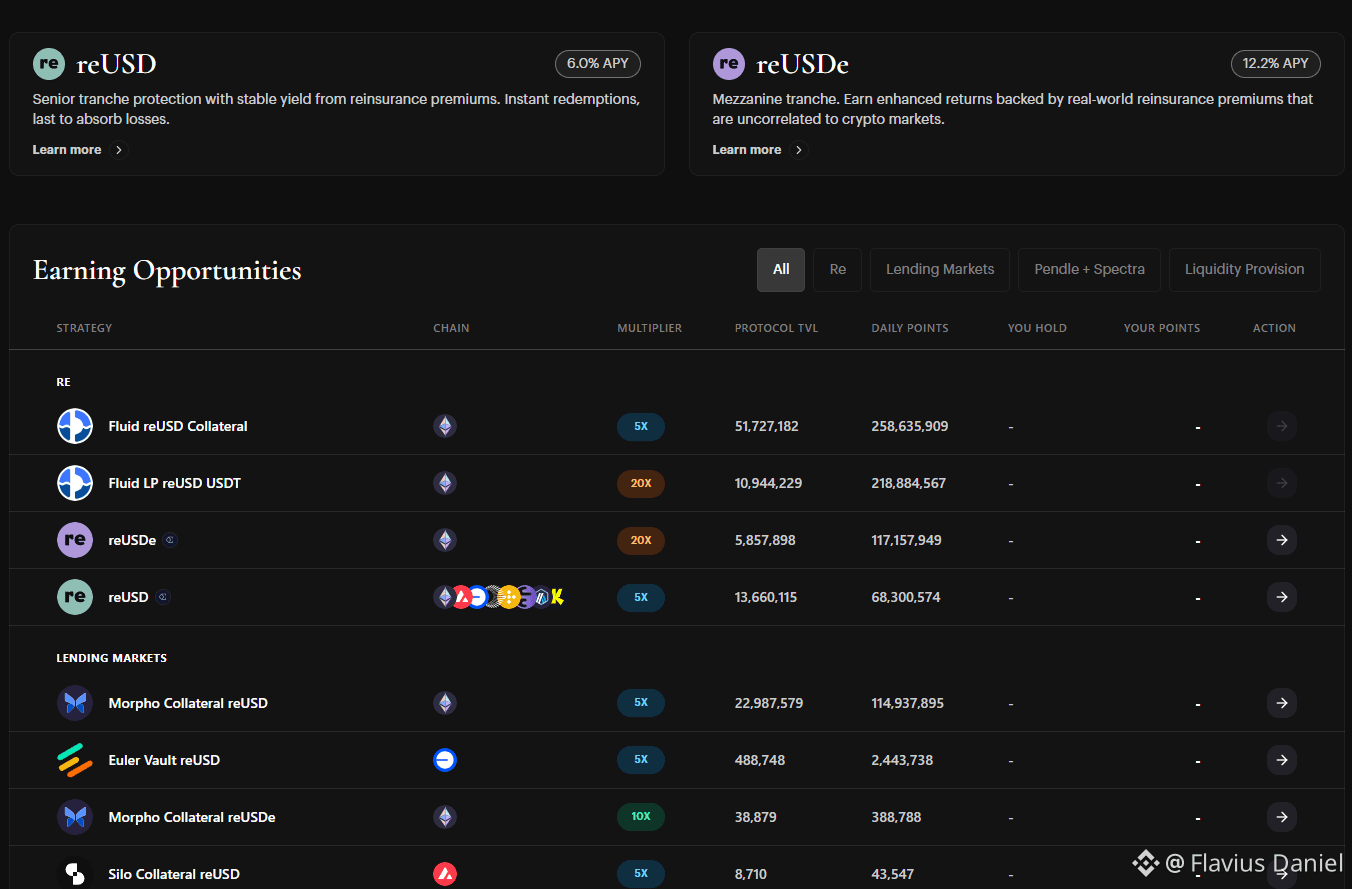Select the All filter tab
1352x889 pixels.
[x=781, y=270]
